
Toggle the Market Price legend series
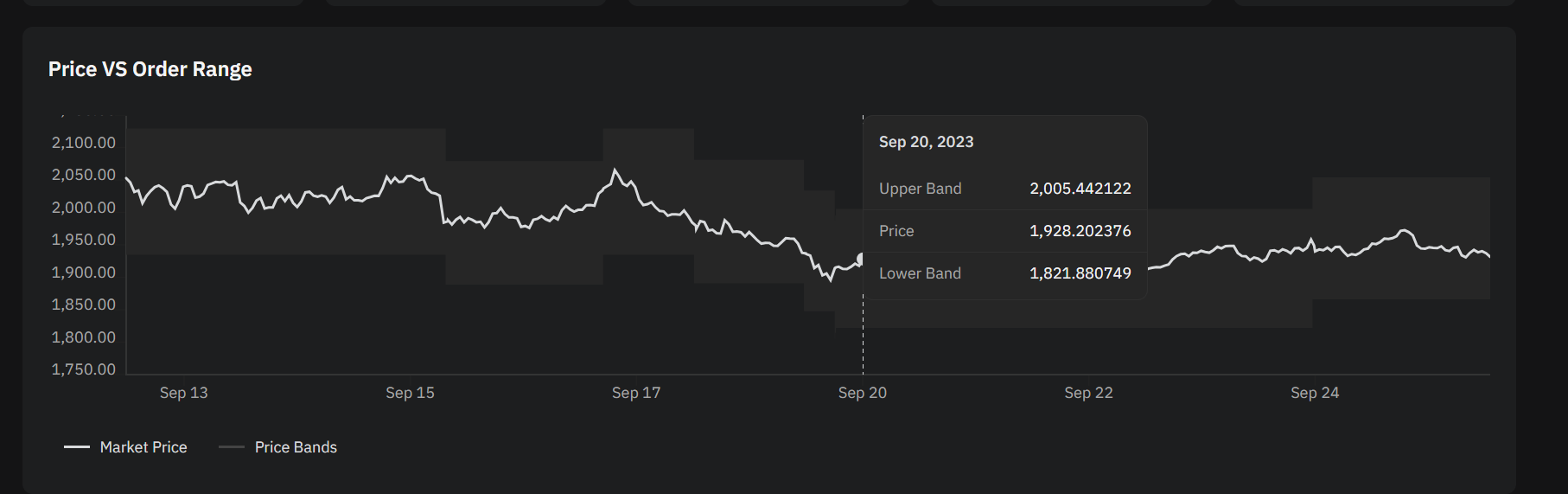click(125, 447)
